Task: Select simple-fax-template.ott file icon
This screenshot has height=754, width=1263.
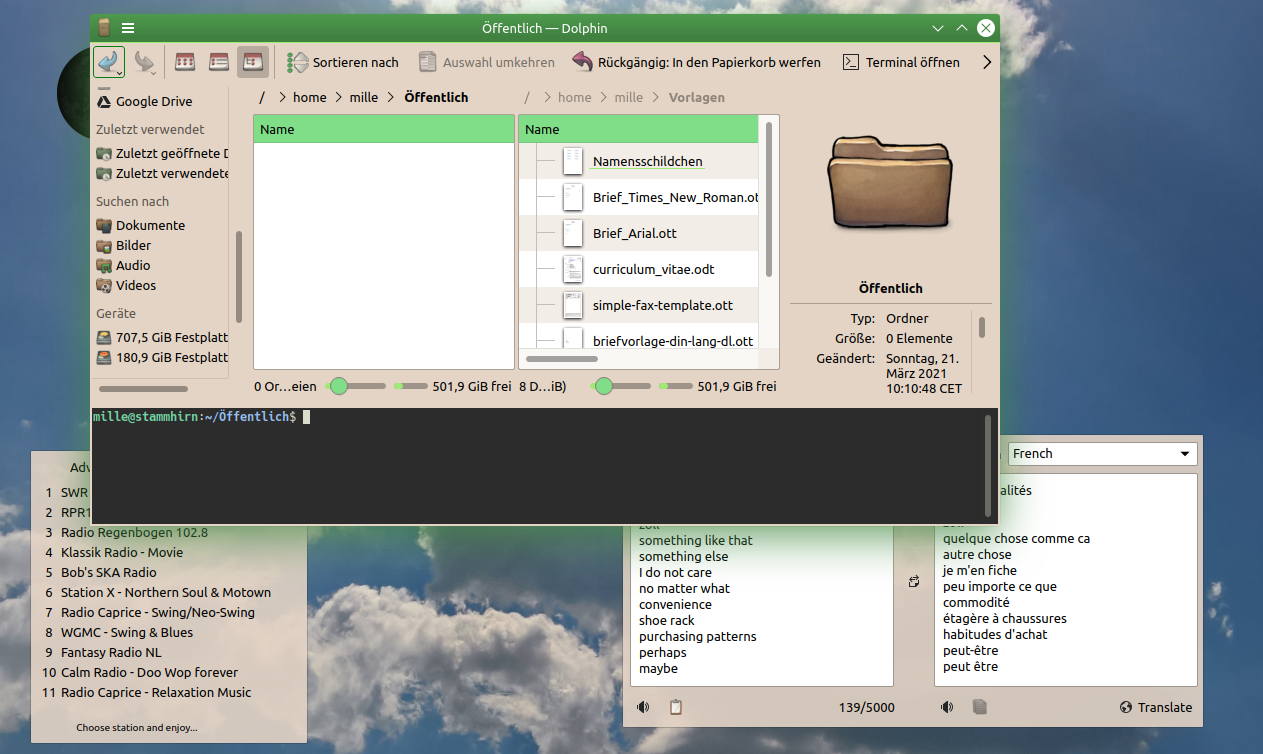Action: (573, 305)
